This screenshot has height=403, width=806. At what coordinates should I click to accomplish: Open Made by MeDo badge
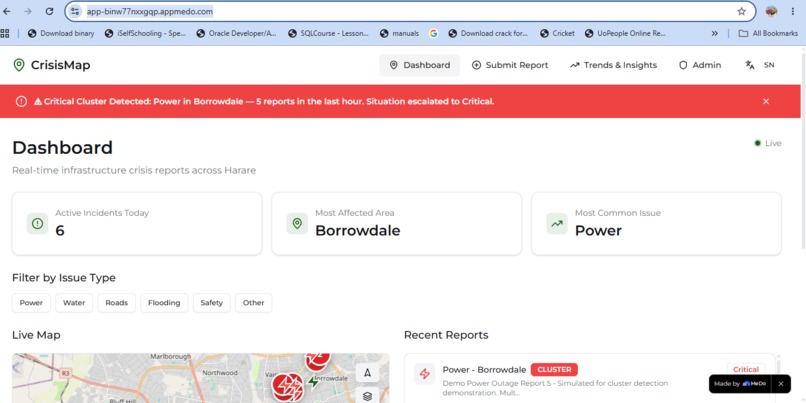740,384
